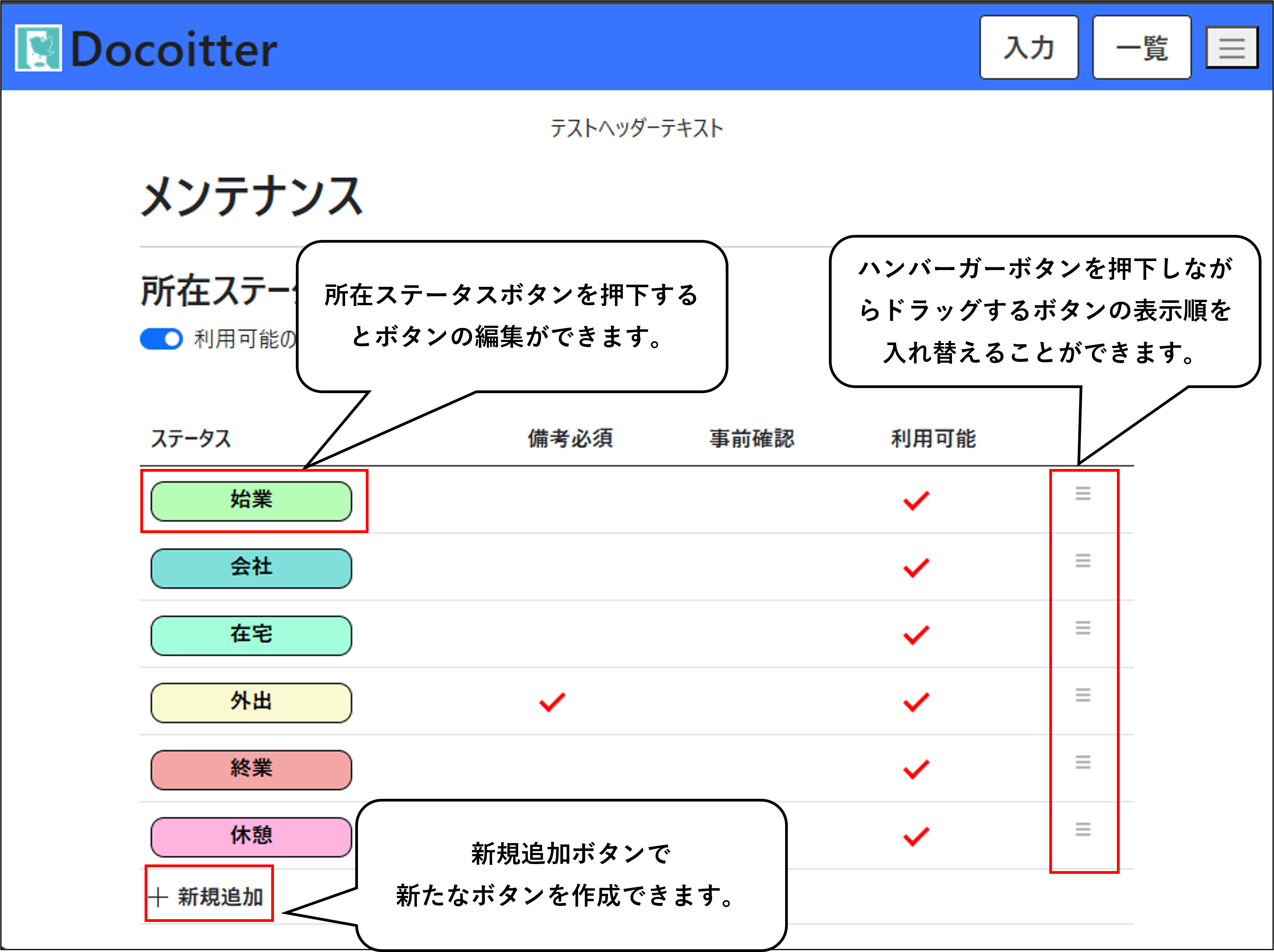Edit the green 始業 status button
Image resolution: width=1274 pixels, height=952 pixels.
[x=251, y=501]
